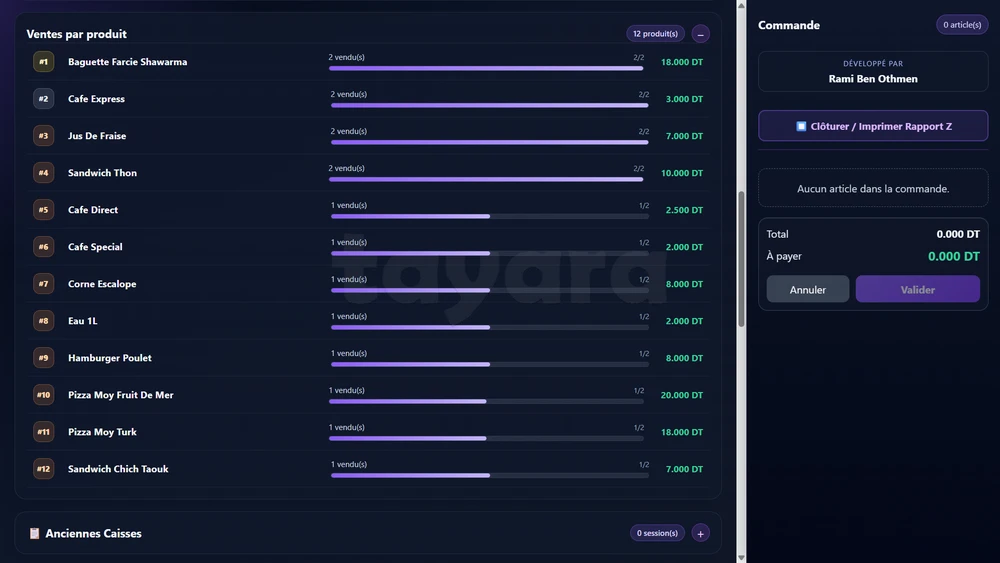The width and height of the screenshot is (1000, 563).
Task: Click the Sandwich Chich Taouk progress bar
Action: pos(490,475)
